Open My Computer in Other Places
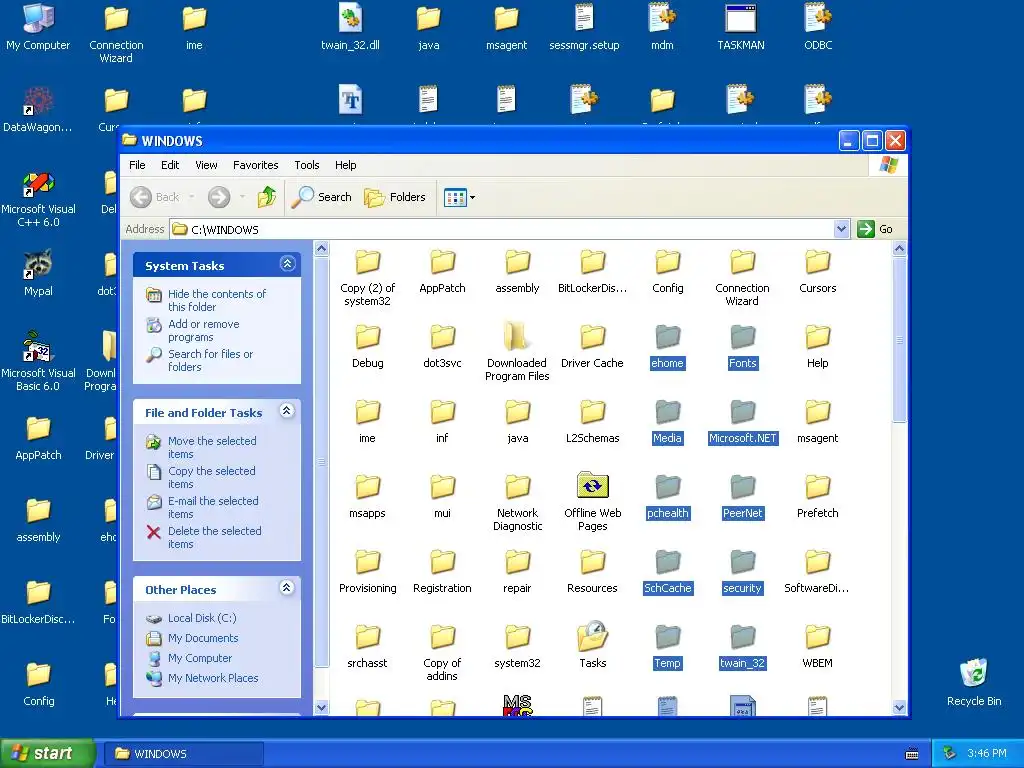This screenshot has height=768, width=1024. tap(200, 658)
